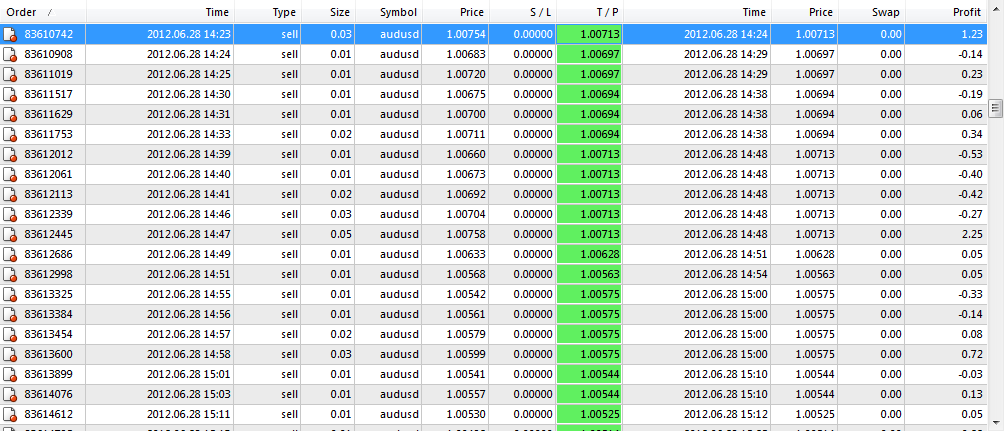This screenshot has width=1004, height=431.
Task: Sort by the Type column header
Action: (x=268, y=12)
